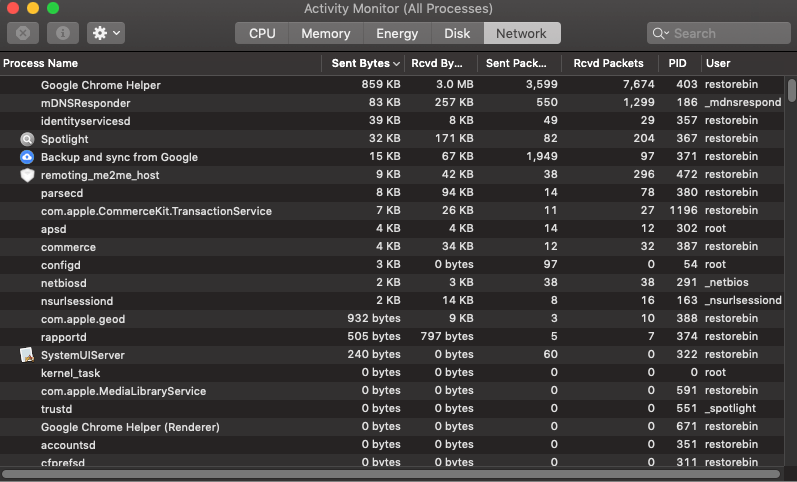The height and width of the screenshot is (482, 797).
Task: Click the Backup and sync cloud icon
Action: [x=27, y=157]
